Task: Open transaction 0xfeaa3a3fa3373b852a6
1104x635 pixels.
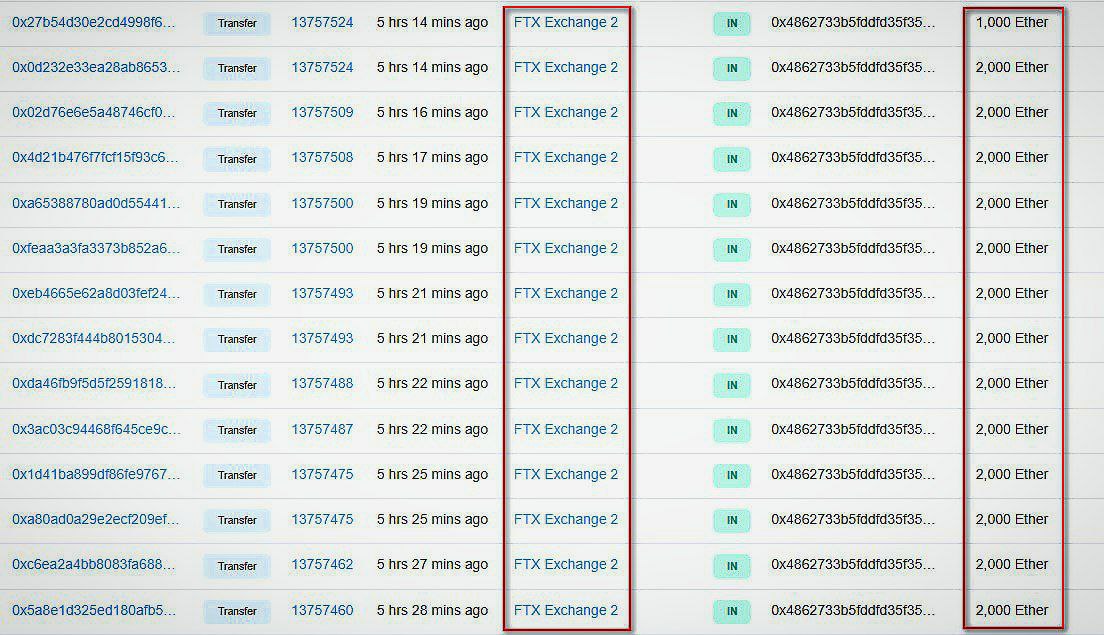Action: point(96,249)
